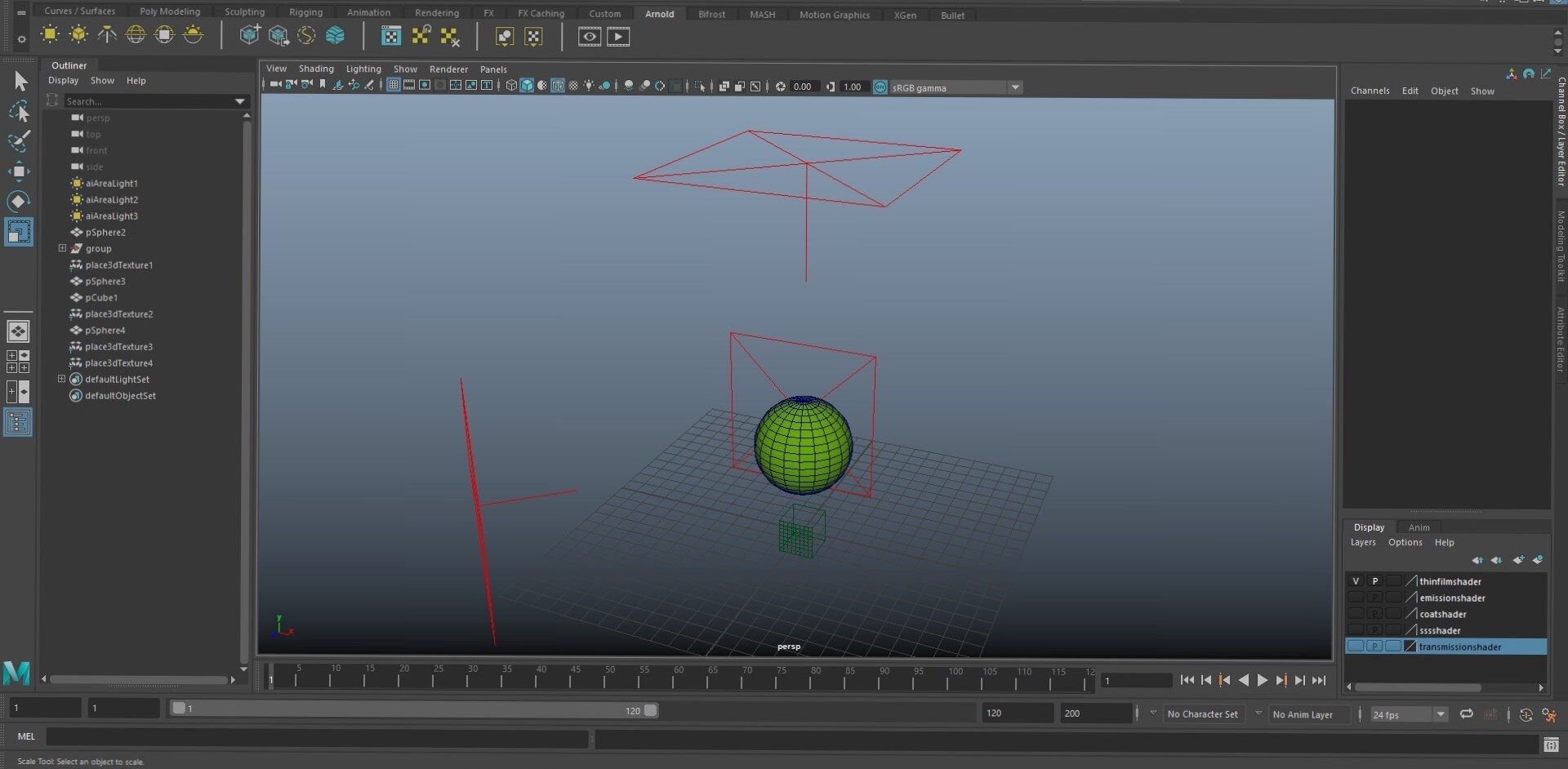Click the Options menu in the layer editor

tap(1405, 541)
